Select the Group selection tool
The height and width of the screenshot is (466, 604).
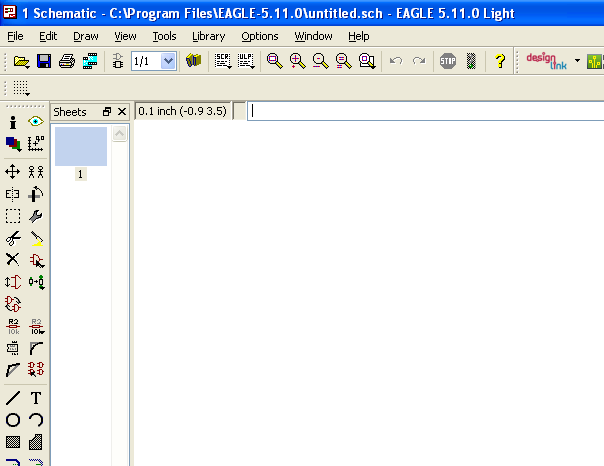(x=13, y=216)
